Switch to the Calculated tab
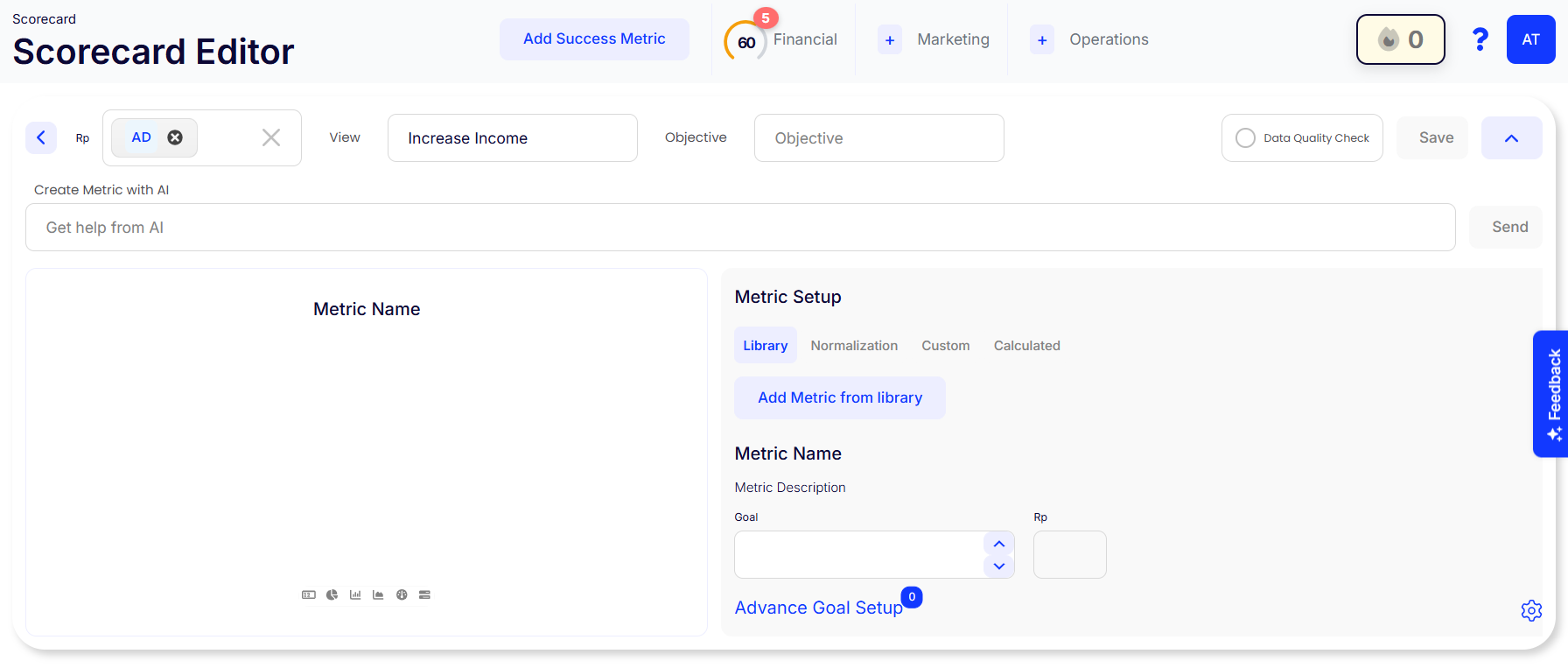This screenshot has height=668, width=1568. (1026, 346)
